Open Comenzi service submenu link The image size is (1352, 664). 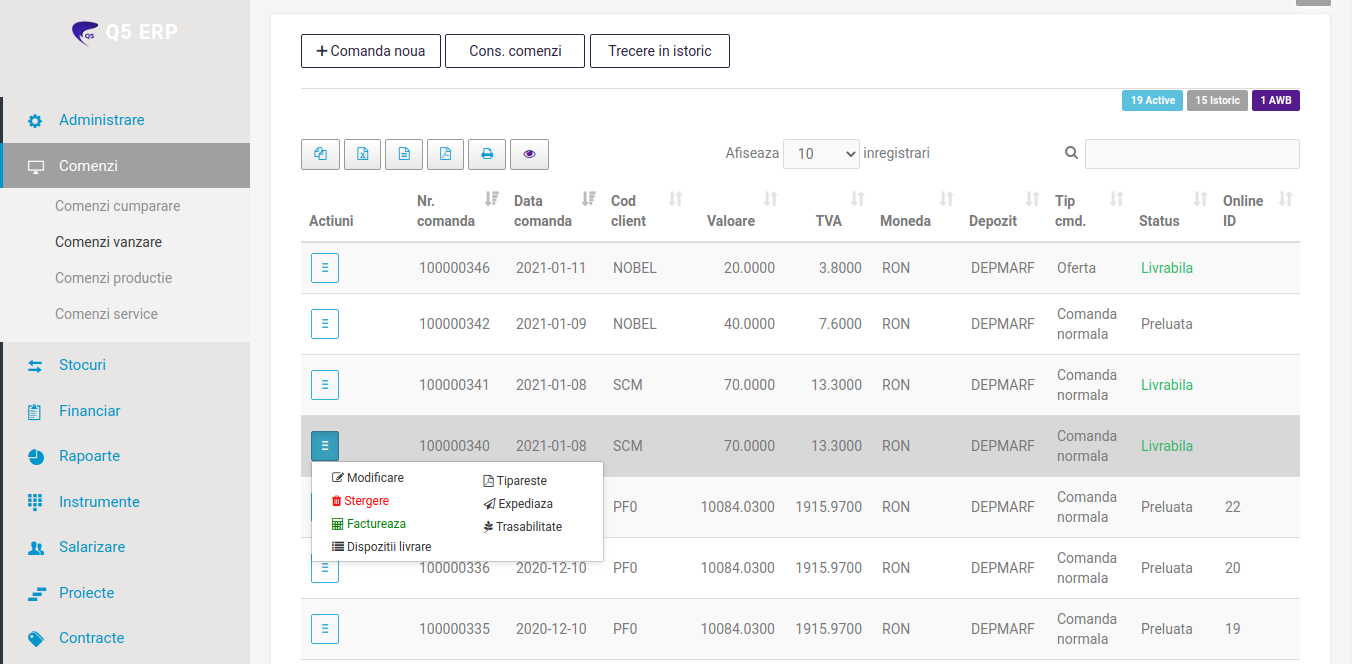(107, 314)
